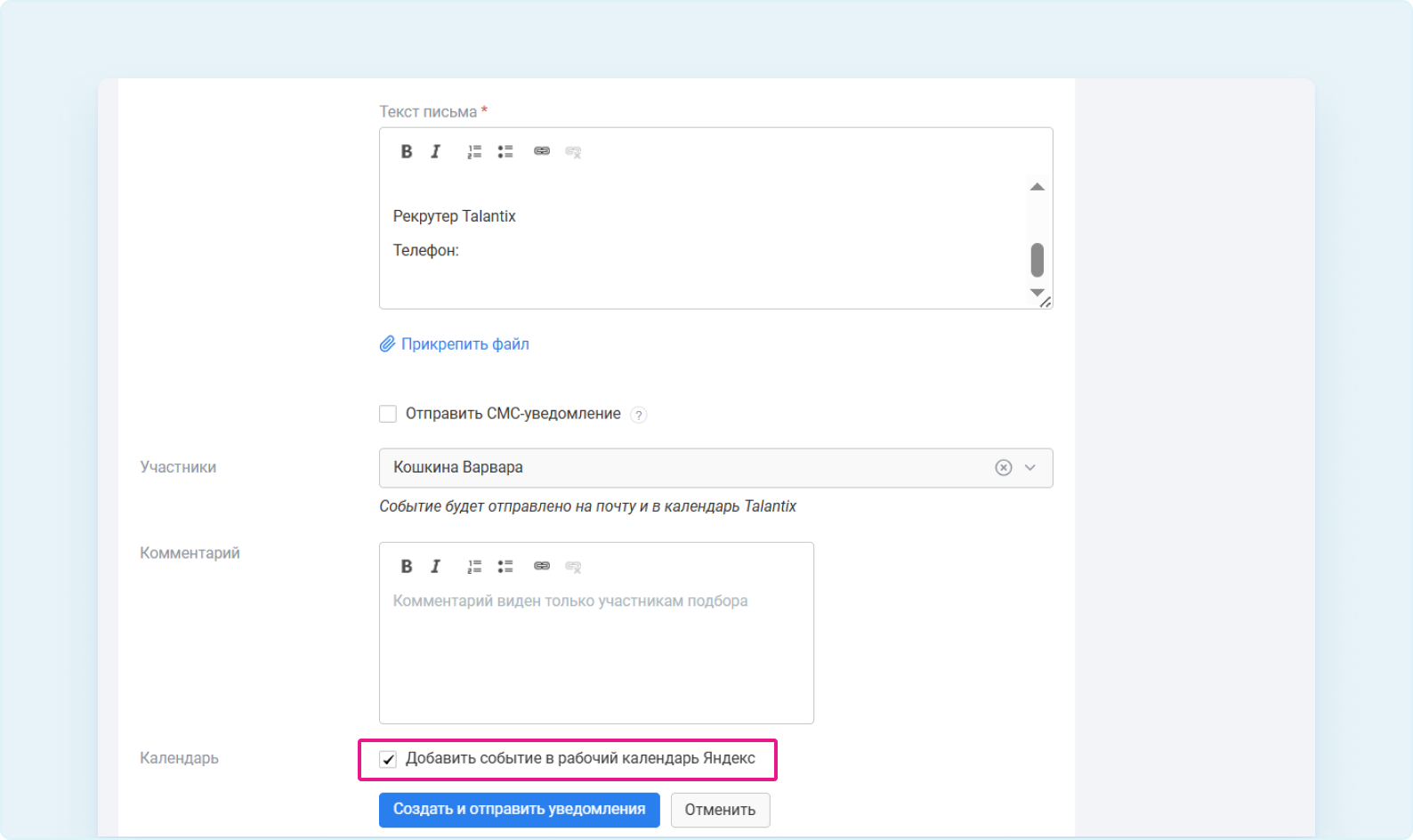
Task: Click Прикрепить файл link
Action: tap(464, 344)
